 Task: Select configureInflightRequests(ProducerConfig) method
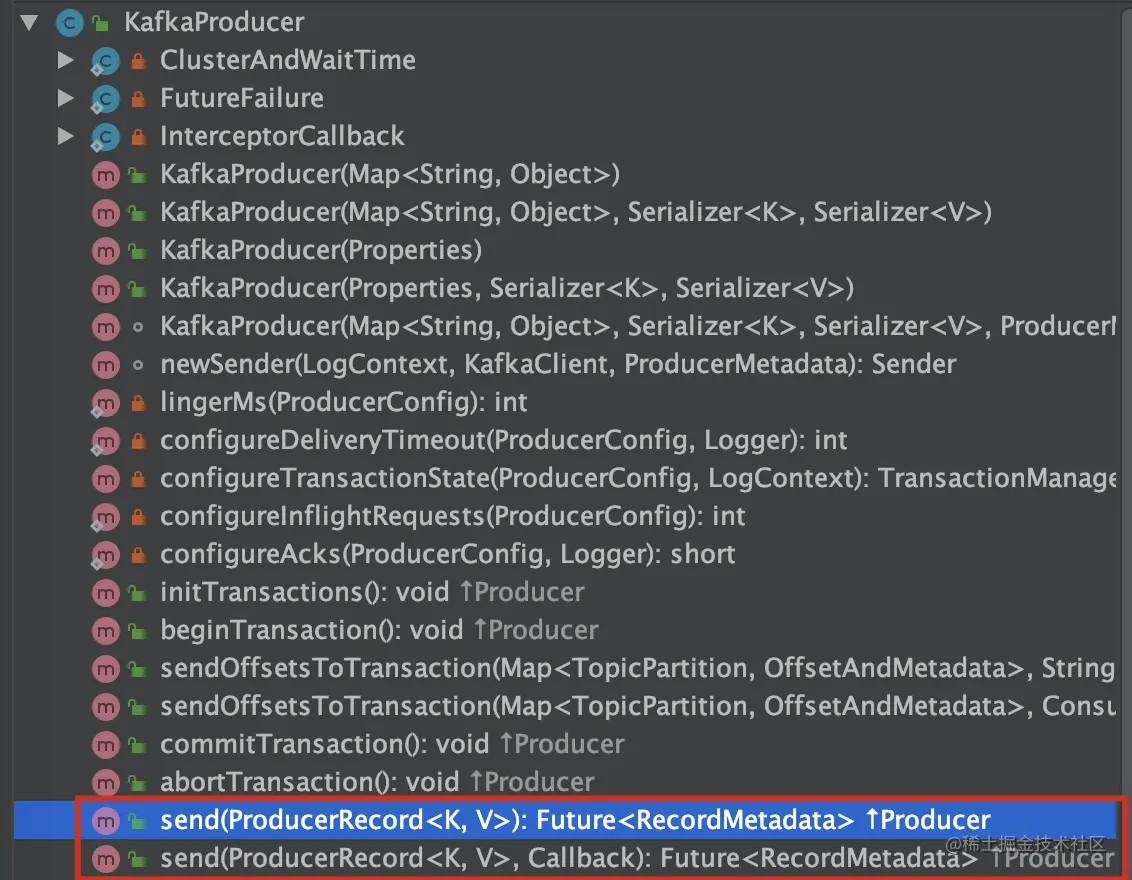point(453,516)
